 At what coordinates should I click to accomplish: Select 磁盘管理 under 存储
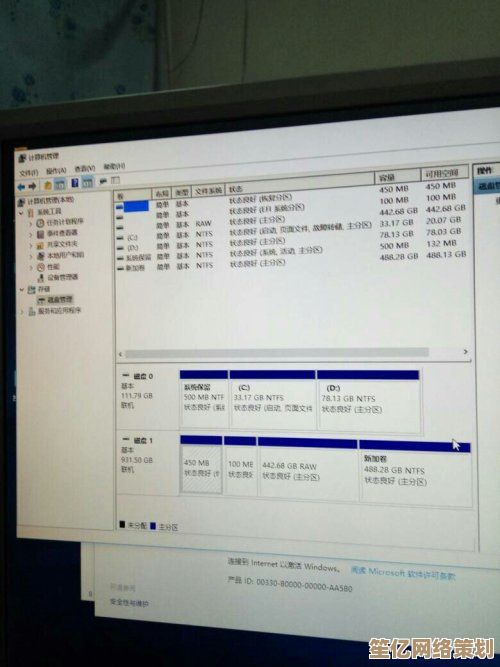[x=55, y=300]
